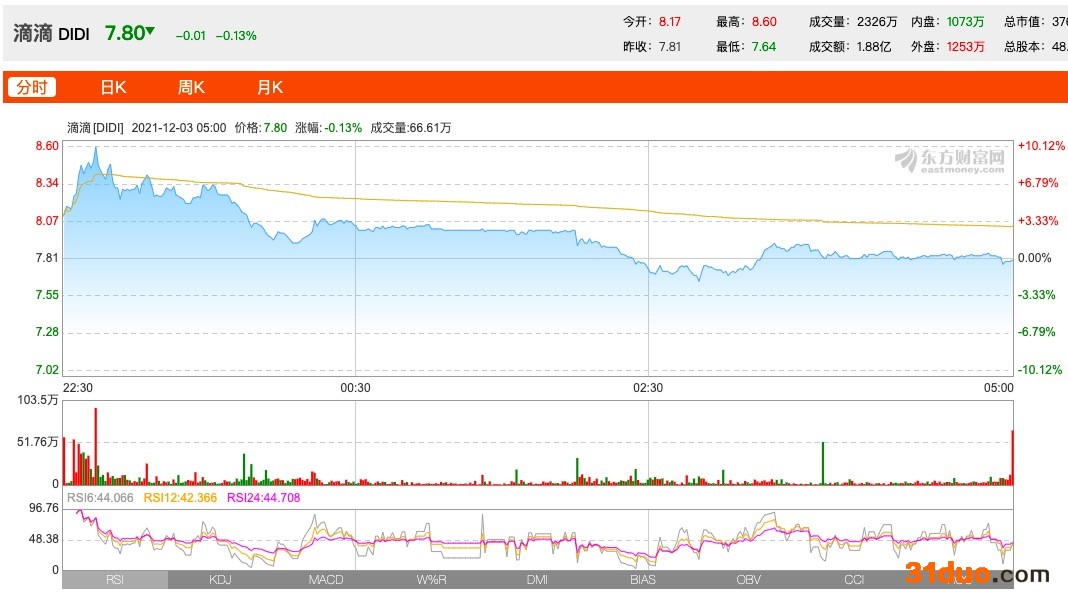Display the OBV indicator

748,580
